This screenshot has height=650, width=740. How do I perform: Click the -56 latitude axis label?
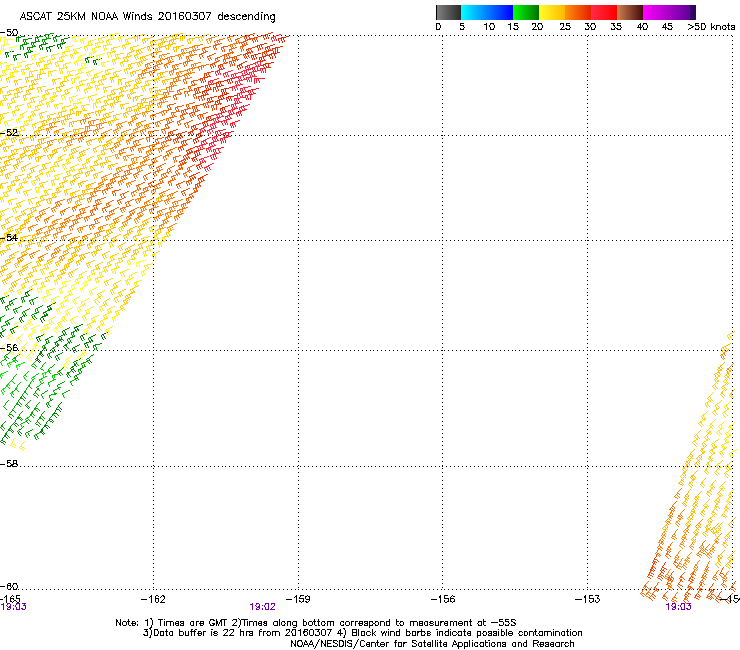pyautogui.click(x=9, y=347)
